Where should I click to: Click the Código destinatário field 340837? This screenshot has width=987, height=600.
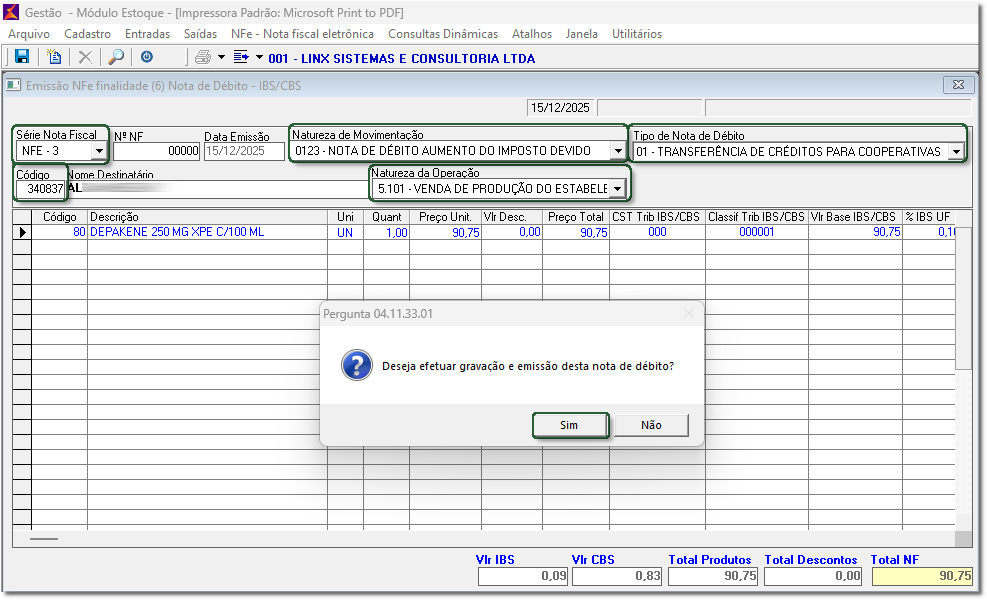[40, 189]
